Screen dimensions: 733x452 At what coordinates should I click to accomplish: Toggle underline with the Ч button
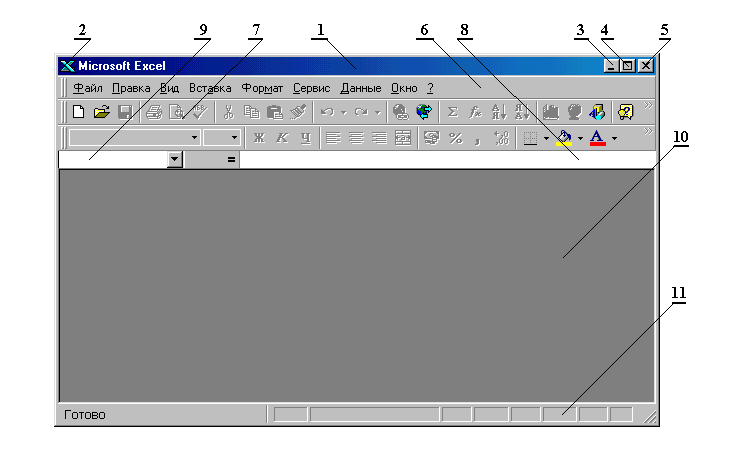coord(306,138)
